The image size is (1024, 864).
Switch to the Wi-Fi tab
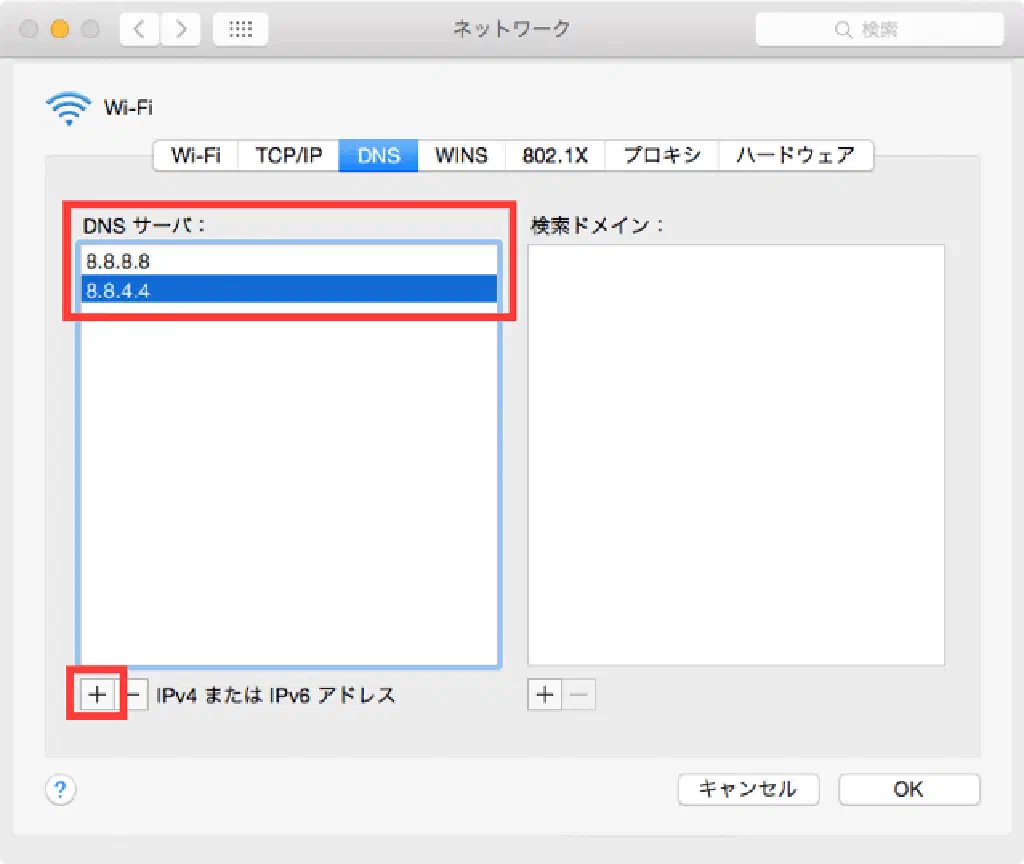(196, 156)
